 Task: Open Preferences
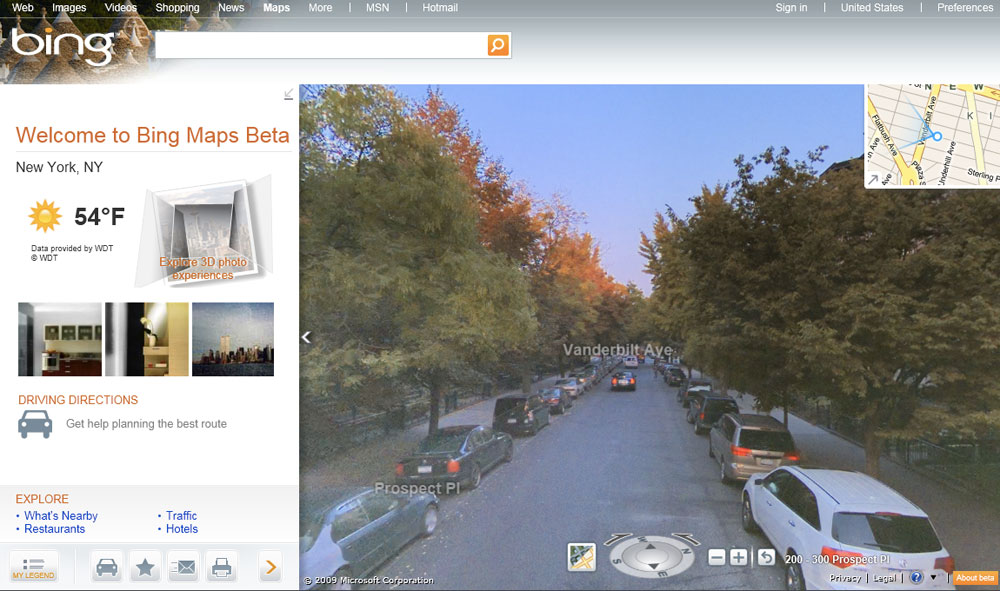(965, 8)
